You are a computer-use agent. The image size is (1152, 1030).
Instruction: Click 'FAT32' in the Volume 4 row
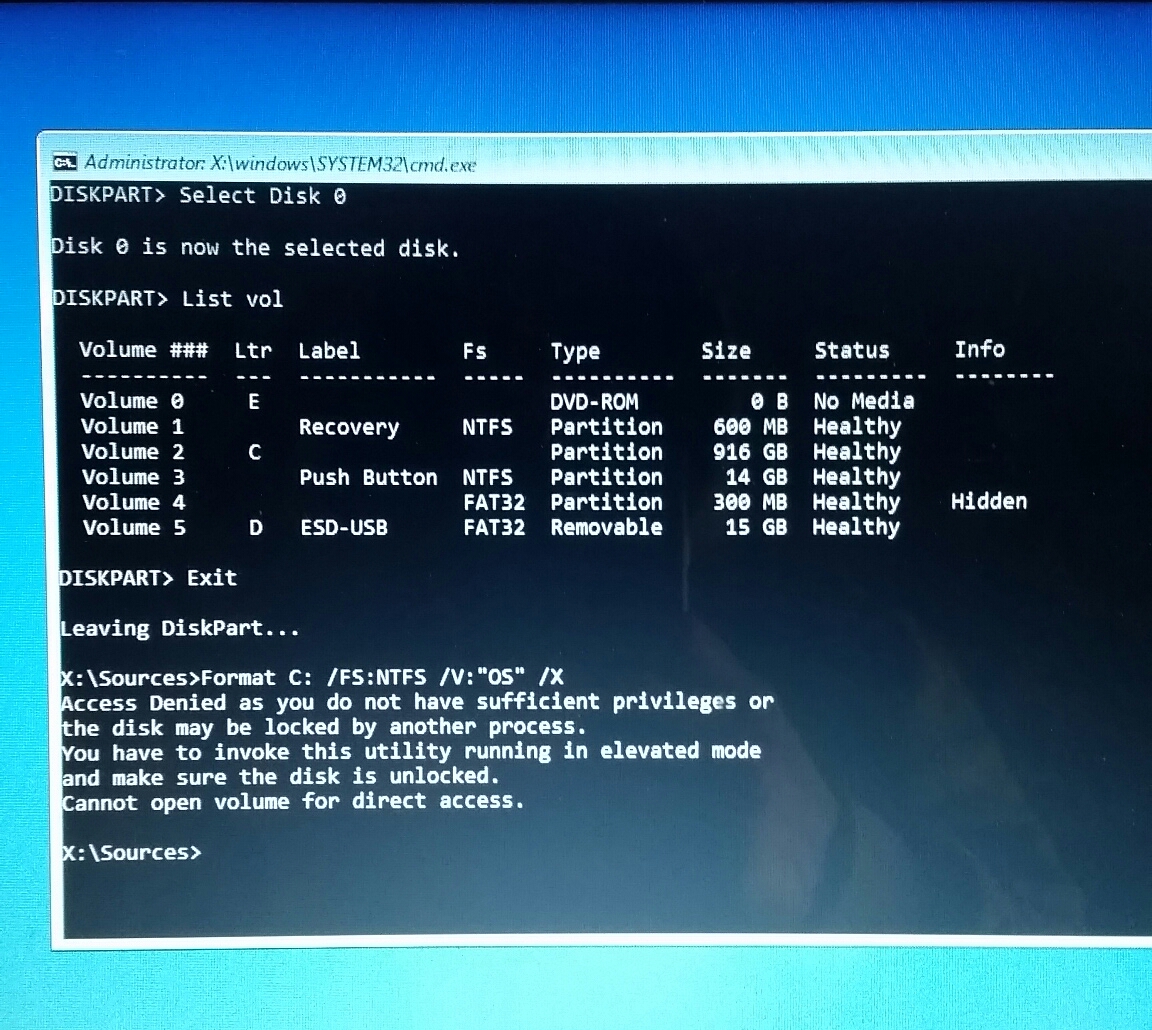[x=494, y=503]
